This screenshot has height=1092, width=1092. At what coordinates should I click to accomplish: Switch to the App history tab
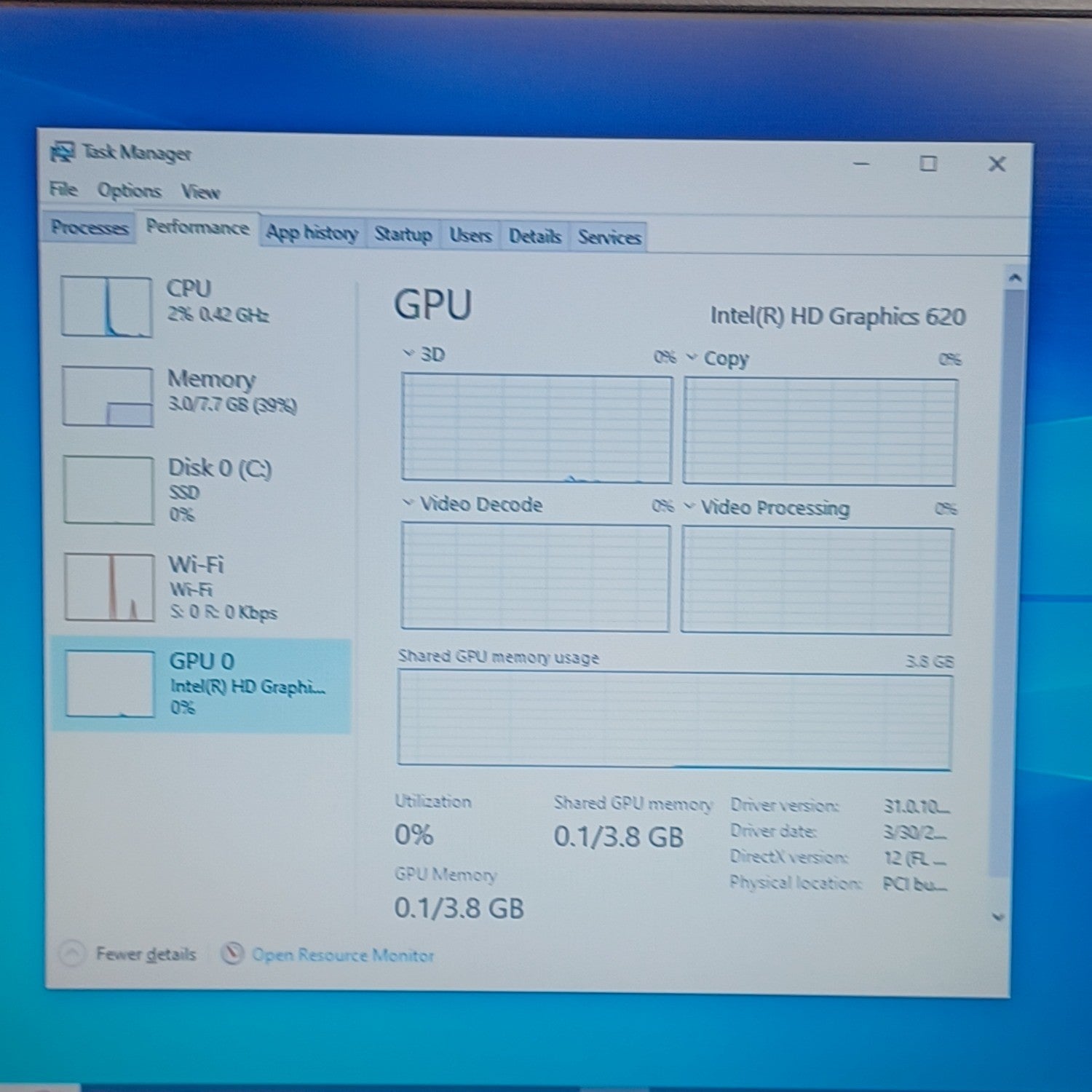click(x=312, y=233)
